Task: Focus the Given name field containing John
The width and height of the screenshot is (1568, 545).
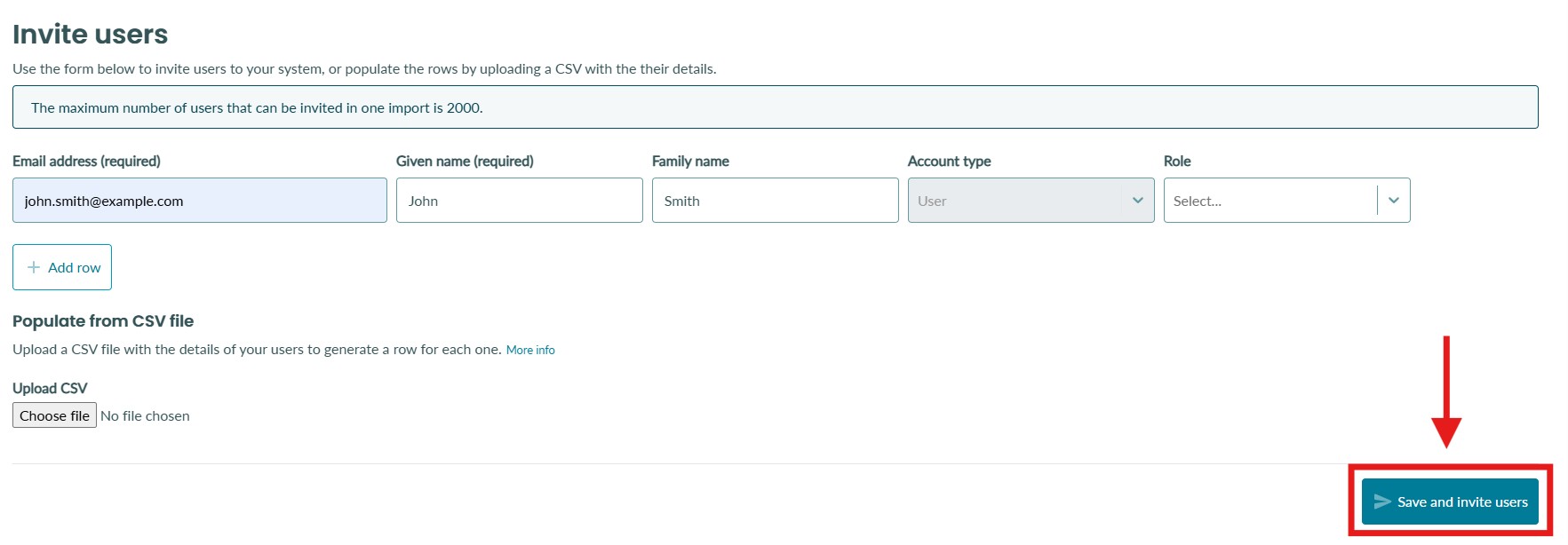Action: pyautogui.click(x=520, y=201)
